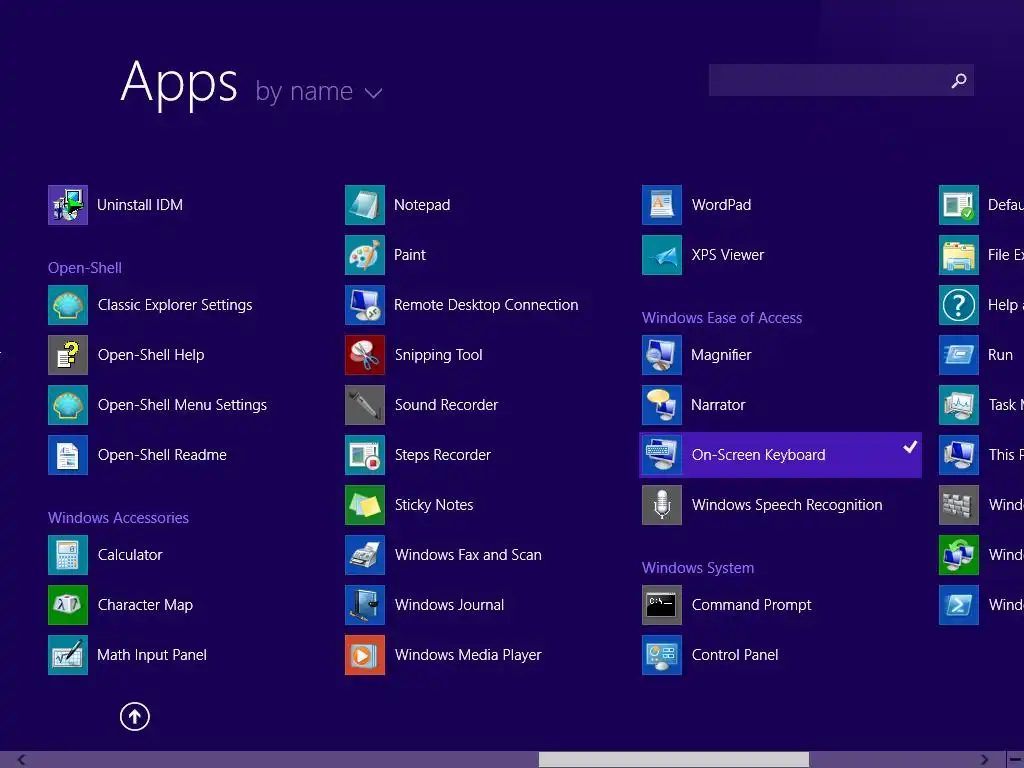Open the Sound Recorder microphone icon

[x=365, y=405]
